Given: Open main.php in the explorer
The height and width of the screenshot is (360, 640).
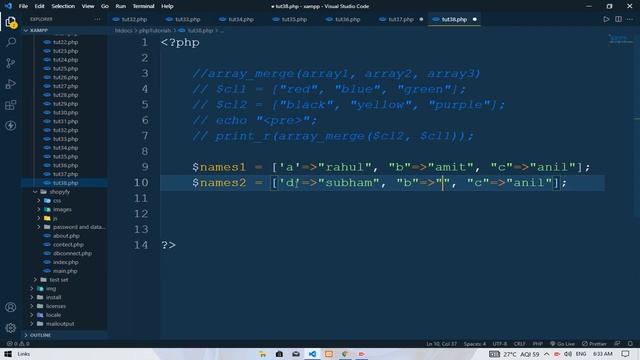Looking at the screenshot, I should pyautogui.click(x=65, y=271).
